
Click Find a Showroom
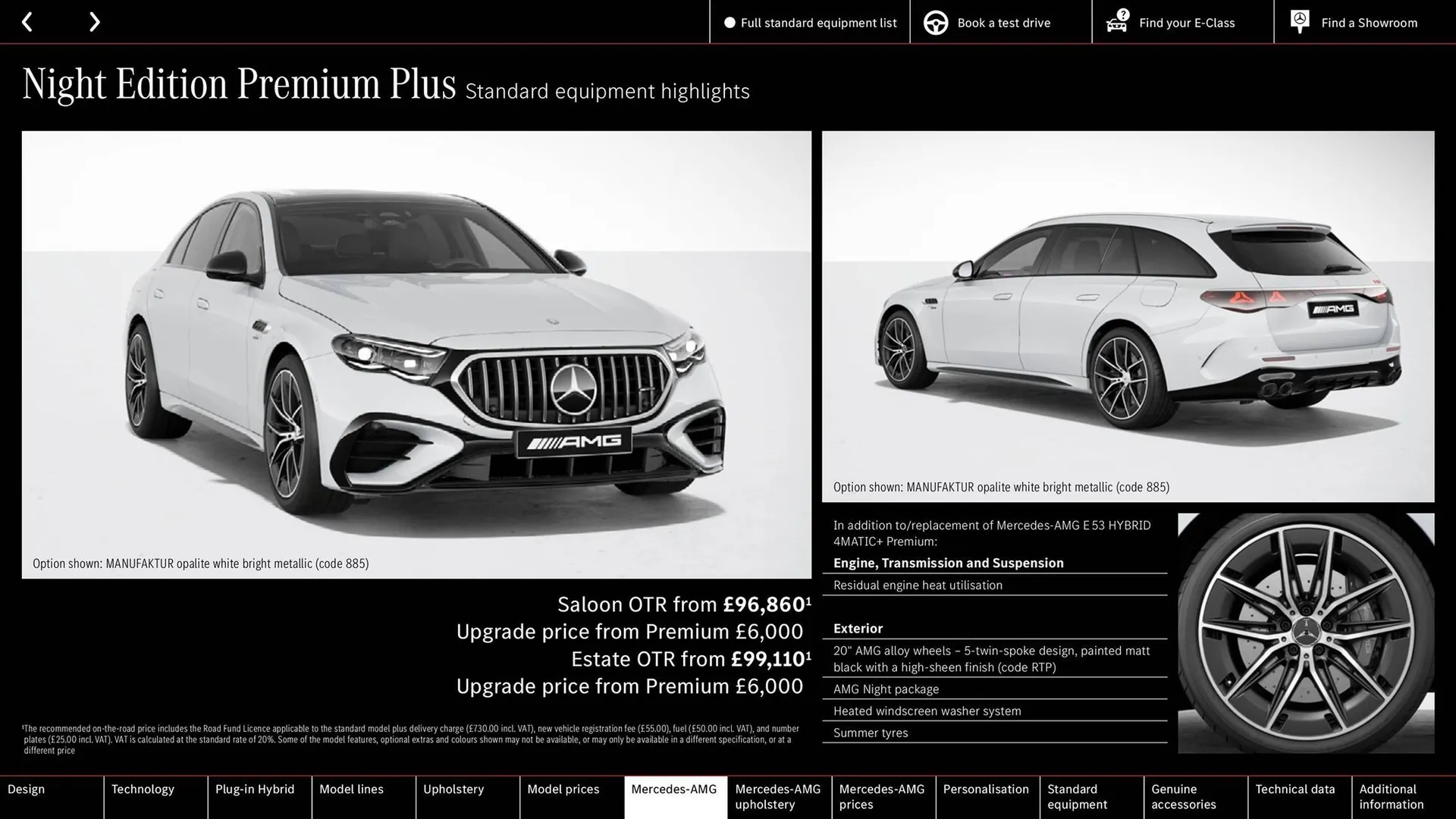(1369, 23)
